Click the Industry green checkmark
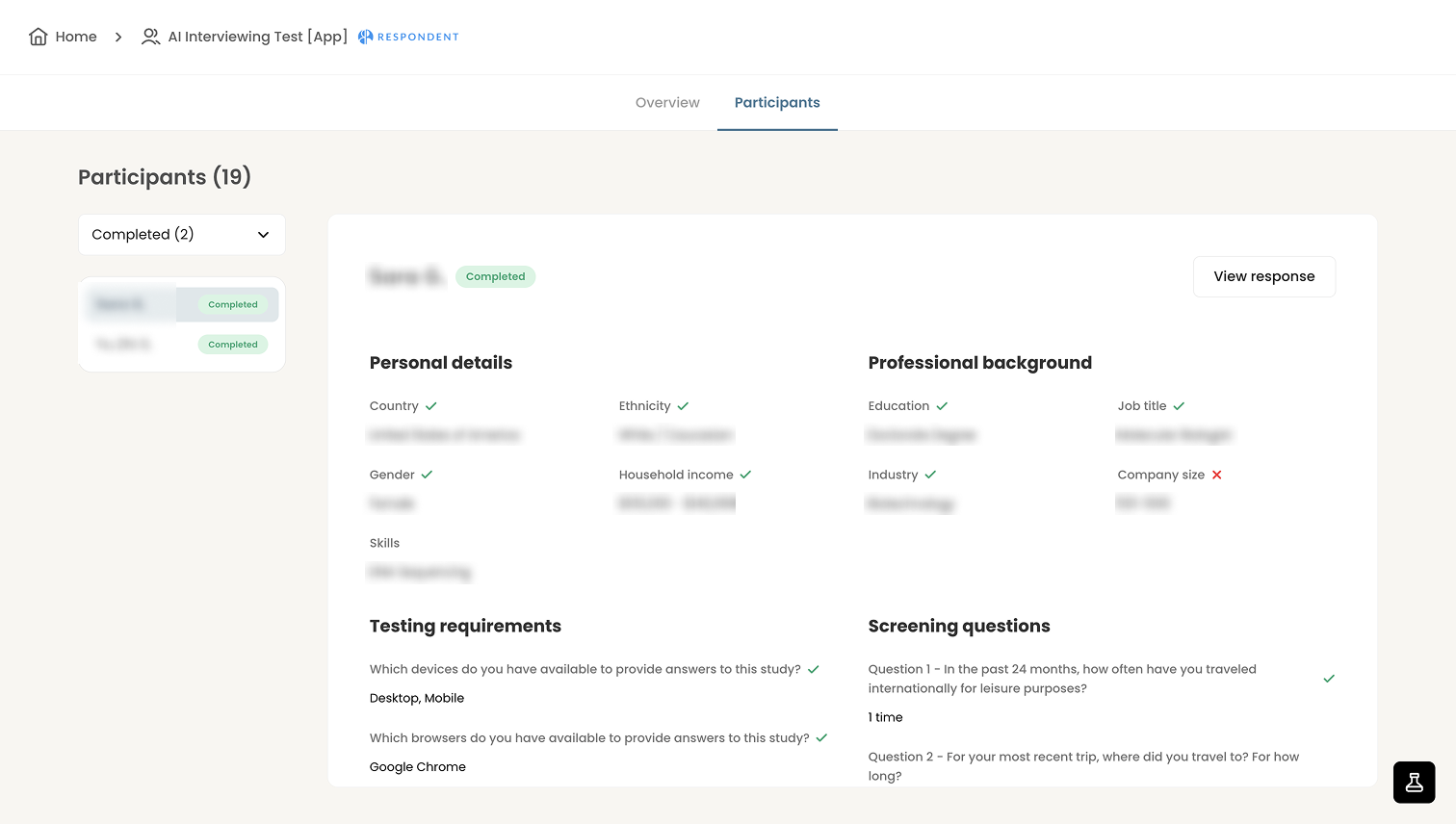This screenshot has width=1456, height=824. (930, 475)
